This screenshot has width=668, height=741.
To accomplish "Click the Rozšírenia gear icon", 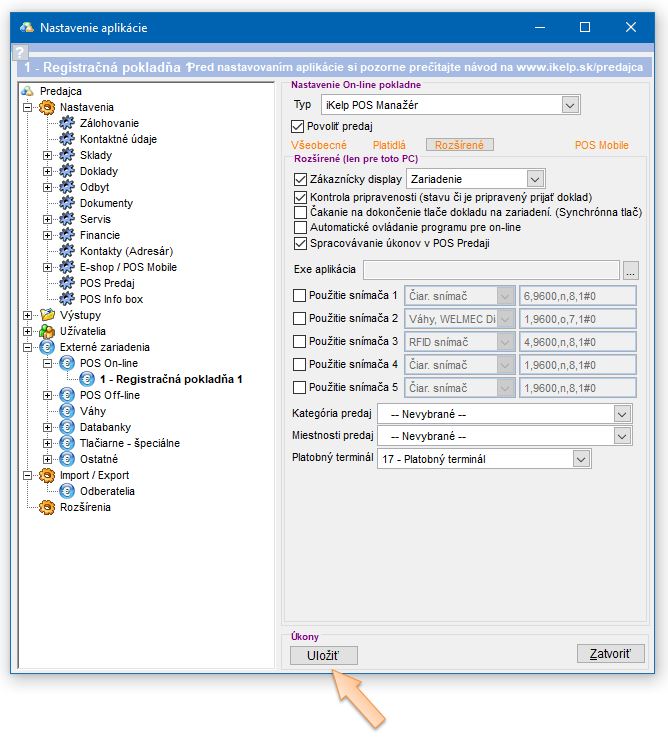I will [46, 507].
